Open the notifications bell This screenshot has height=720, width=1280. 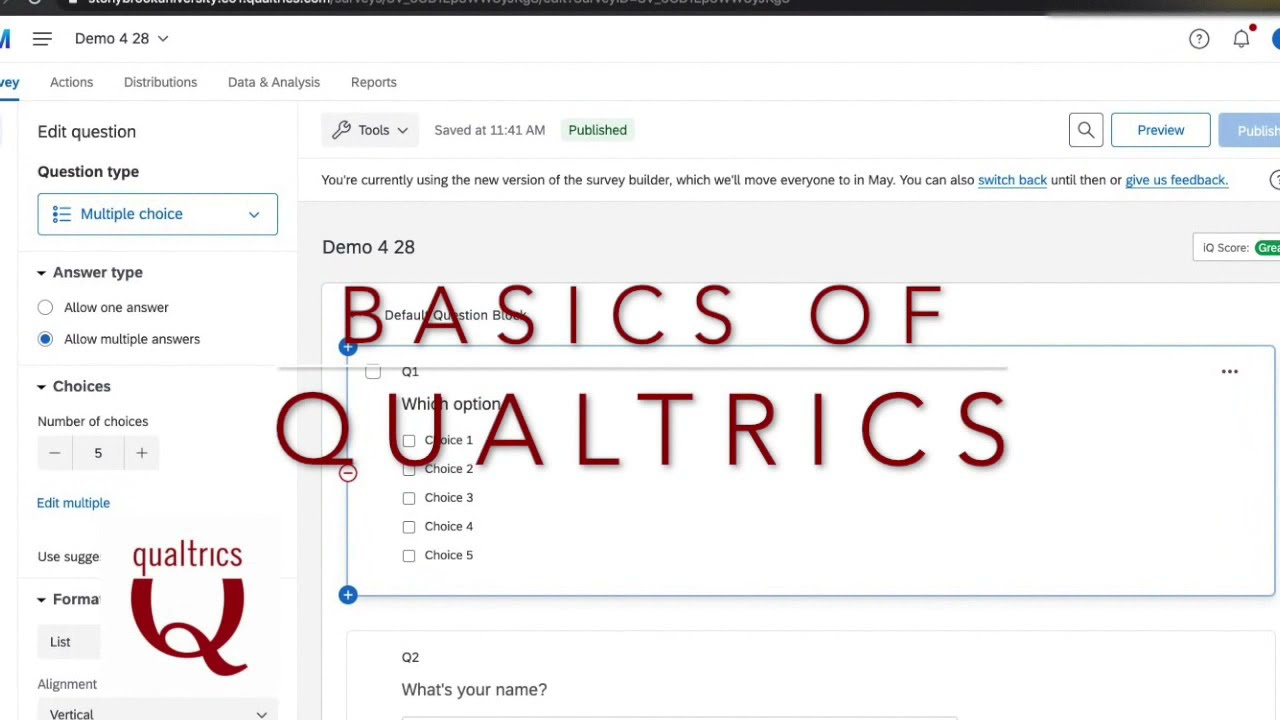point(1241,39)
